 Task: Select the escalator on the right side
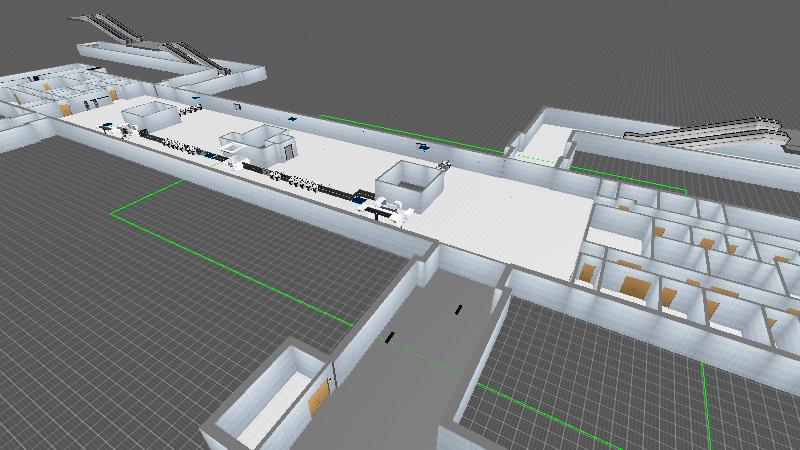pyautogui.click(x=700, y=134)
